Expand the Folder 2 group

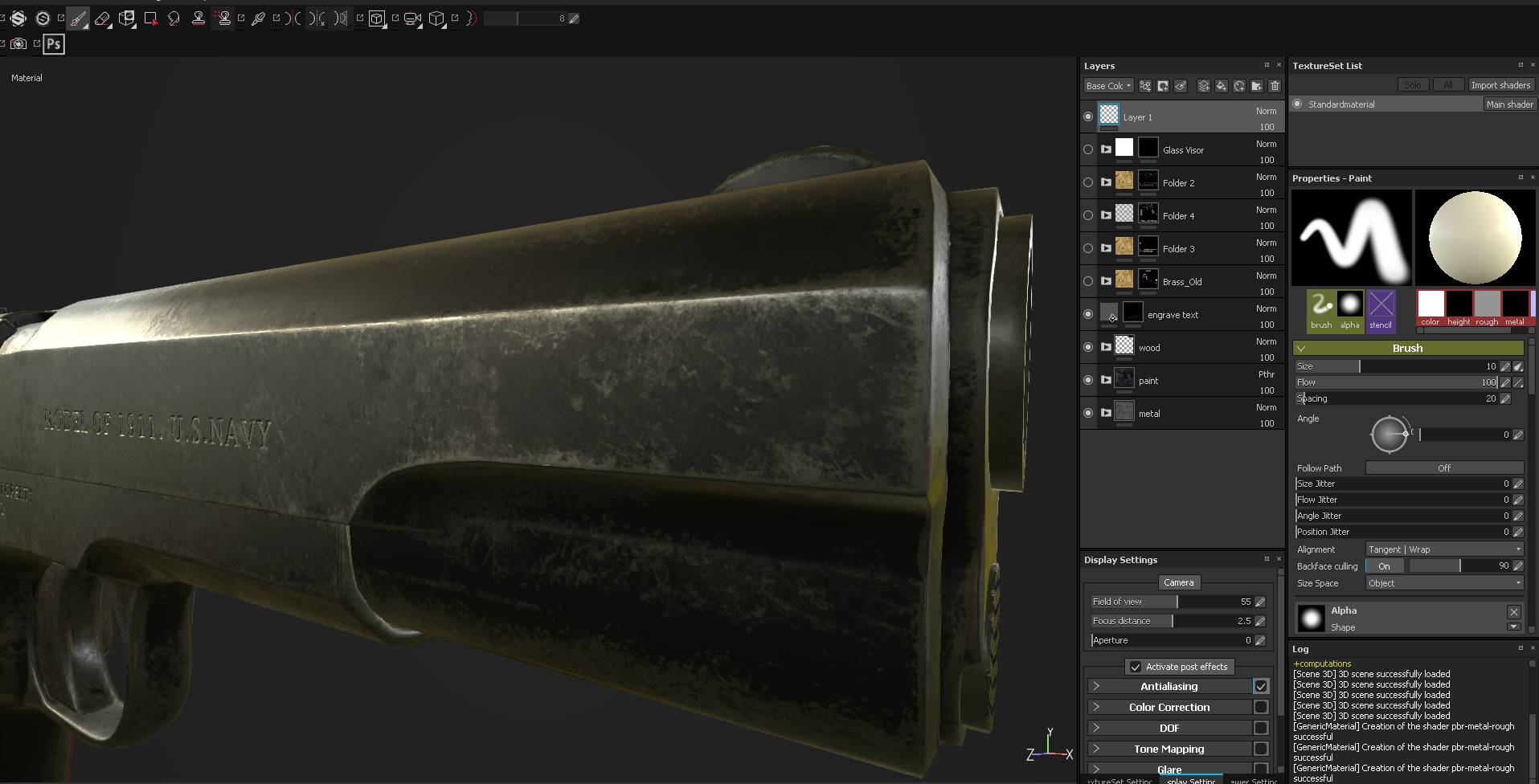pyautogui.click(x=1104, y=182)
